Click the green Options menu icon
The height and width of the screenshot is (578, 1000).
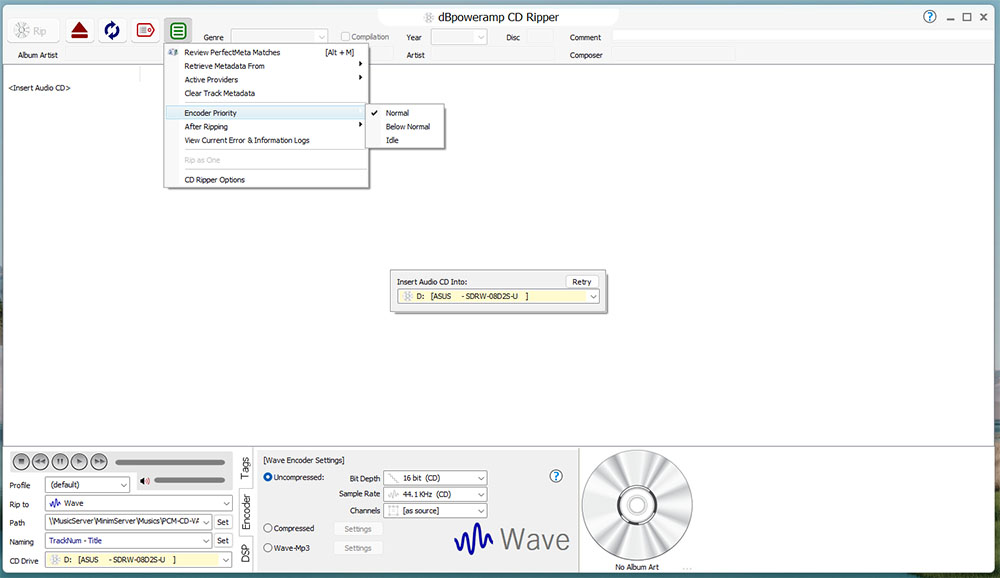point(178,31)
